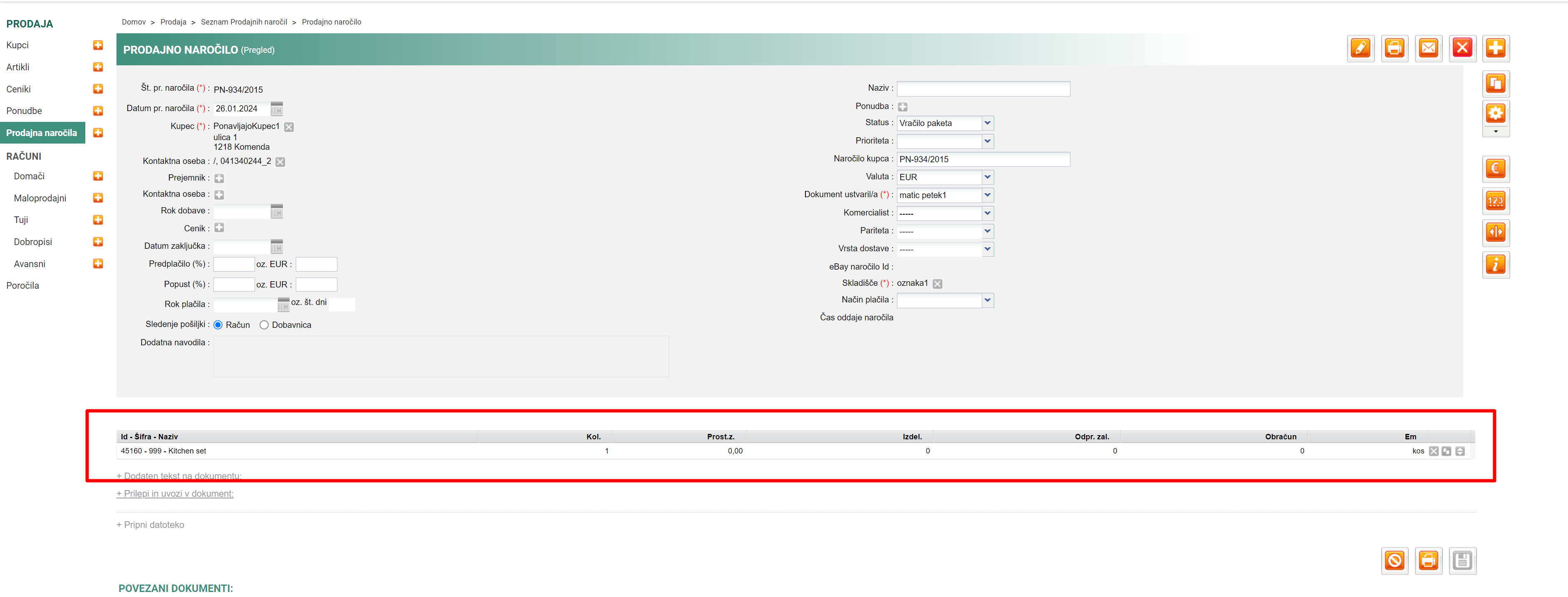Click the red X delete icon

point(1462,48)
